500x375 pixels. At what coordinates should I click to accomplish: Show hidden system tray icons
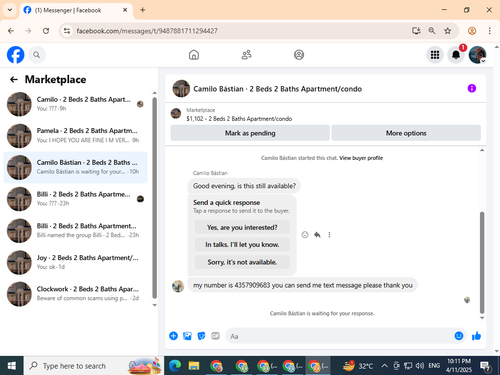384,366
